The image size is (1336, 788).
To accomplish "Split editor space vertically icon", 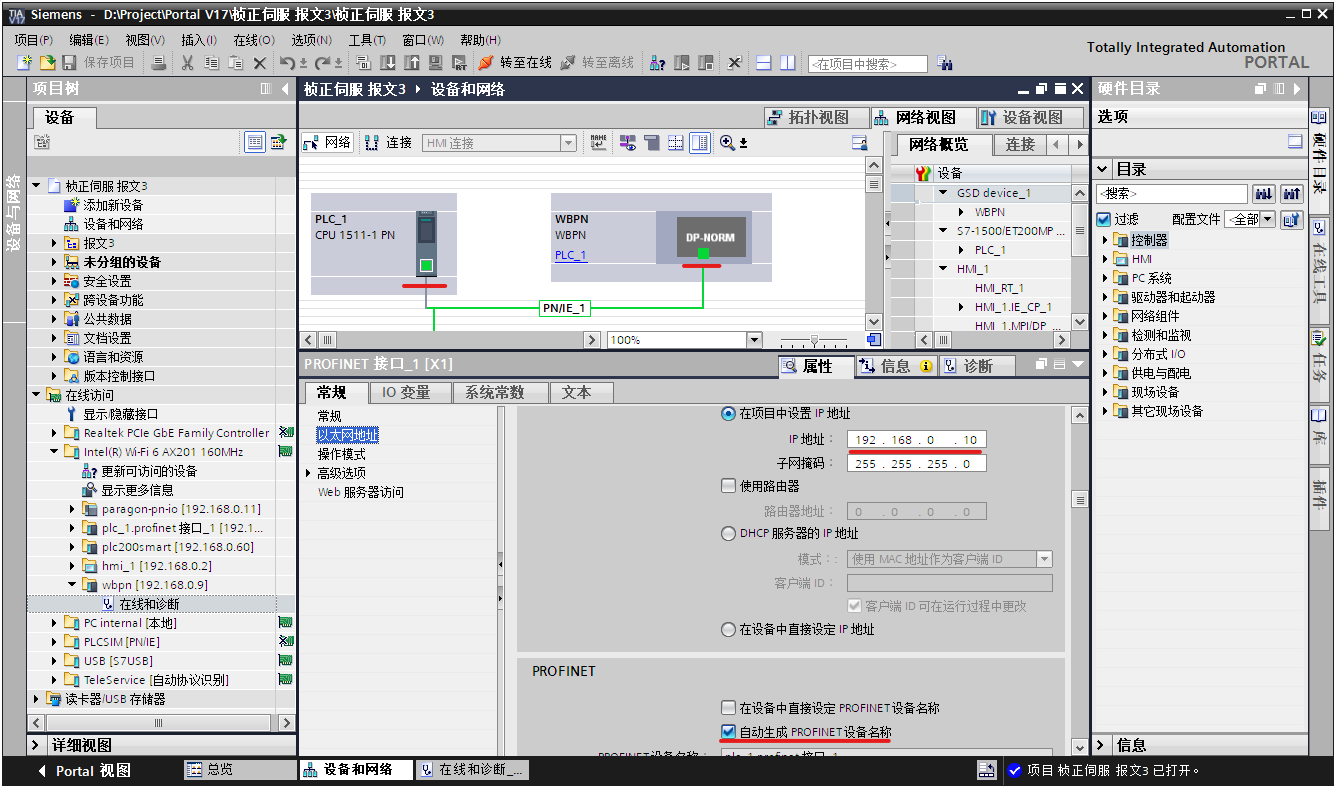I will coord(788,63).
